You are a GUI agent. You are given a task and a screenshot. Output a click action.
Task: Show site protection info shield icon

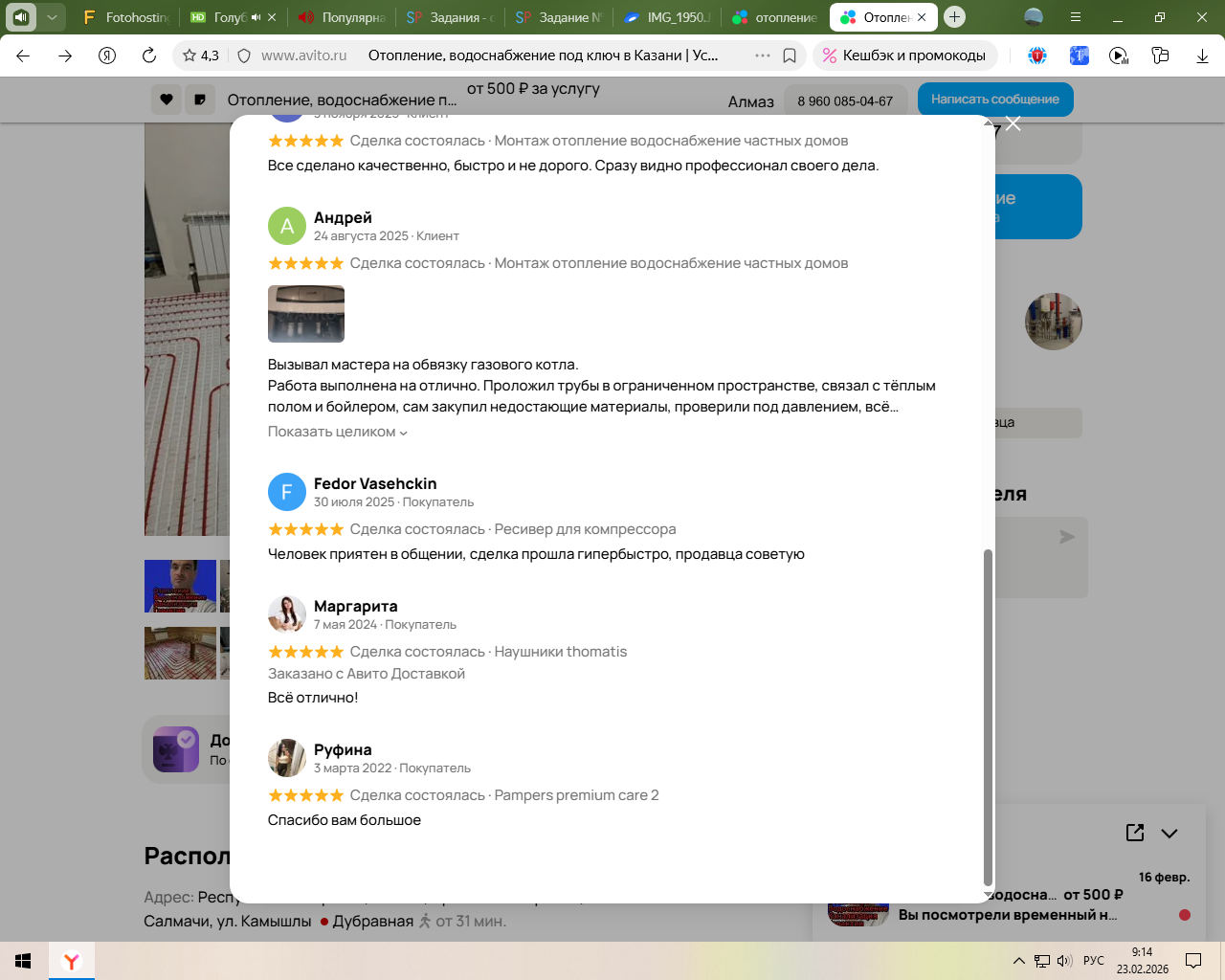pyautogui.click(x=244, y=56)
